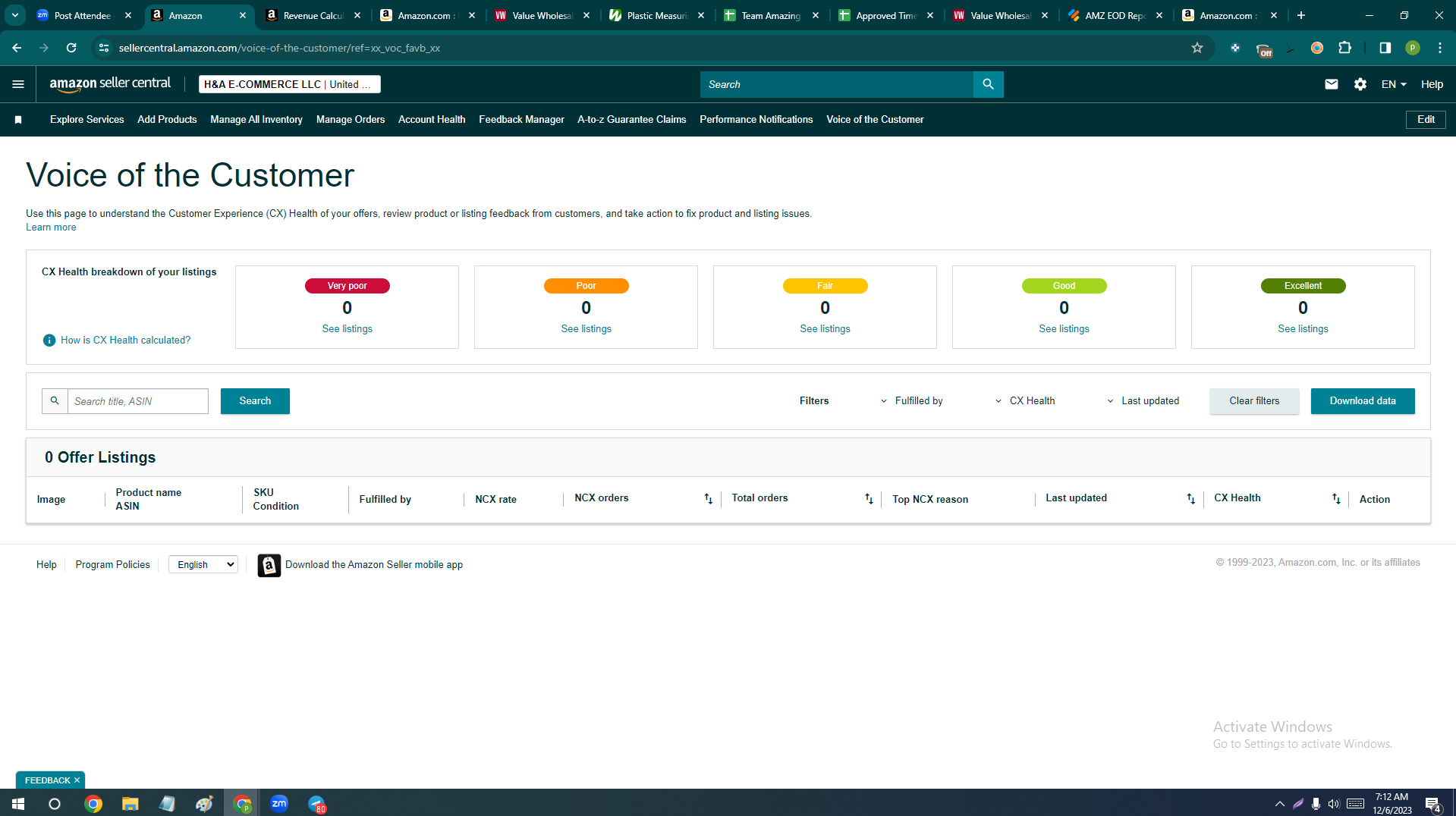See listings under Poor

click(x=586, y=329)
